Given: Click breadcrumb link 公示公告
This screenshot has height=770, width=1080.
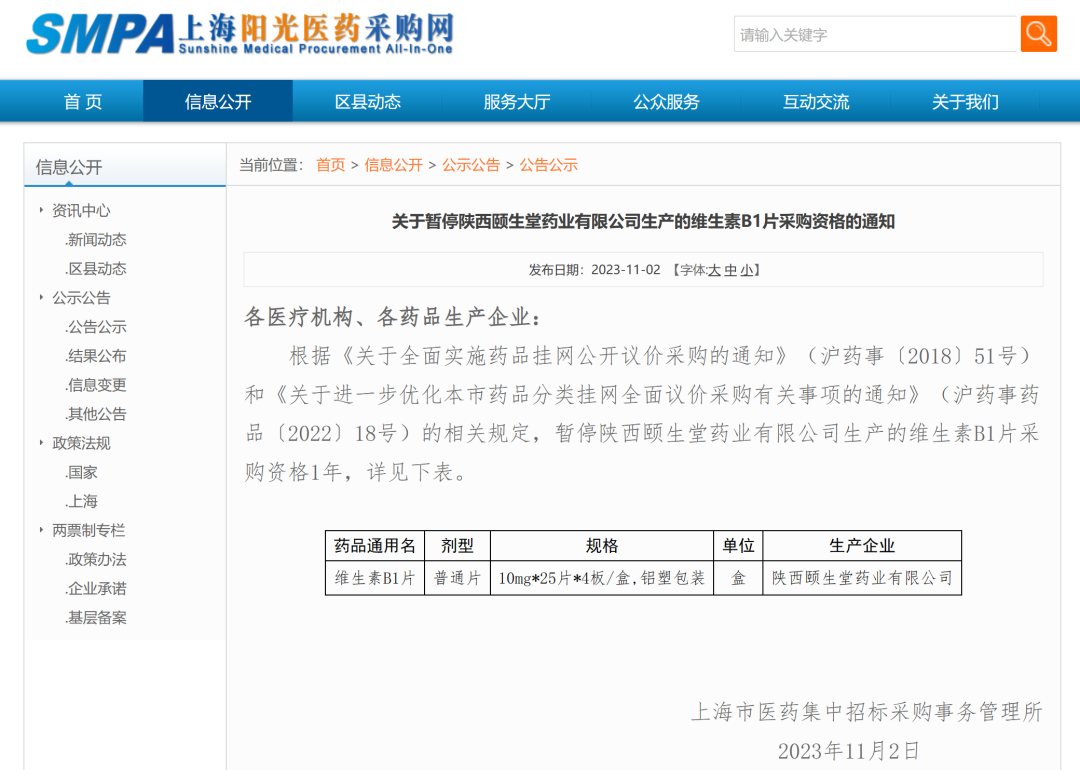Looking at the screenshot, I should pyautogui.click(x=471, y=165).
